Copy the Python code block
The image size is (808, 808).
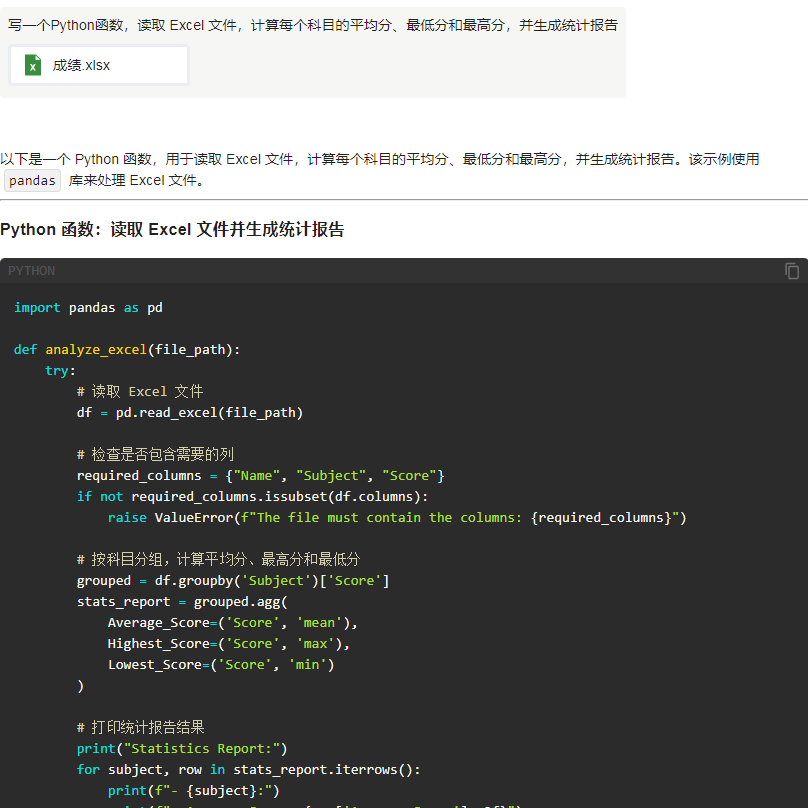click(x=792, y=271)
